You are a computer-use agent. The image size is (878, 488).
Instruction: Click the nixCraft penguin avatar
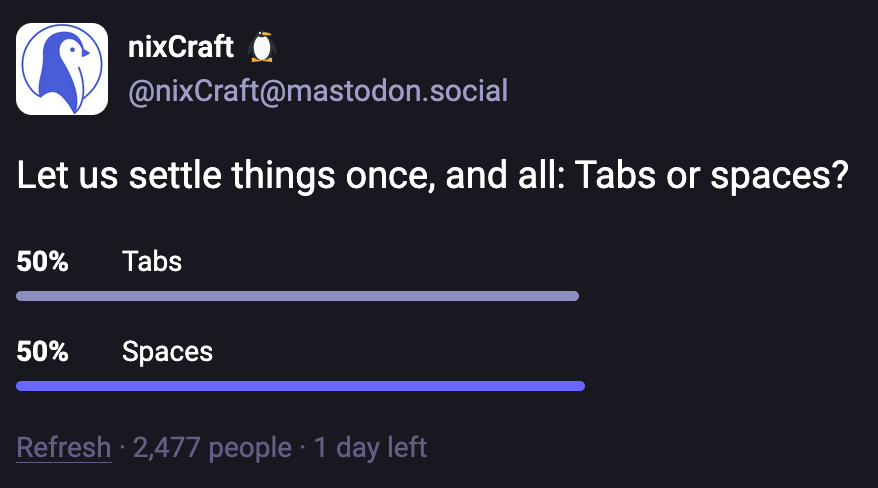[x=62, y=69]
